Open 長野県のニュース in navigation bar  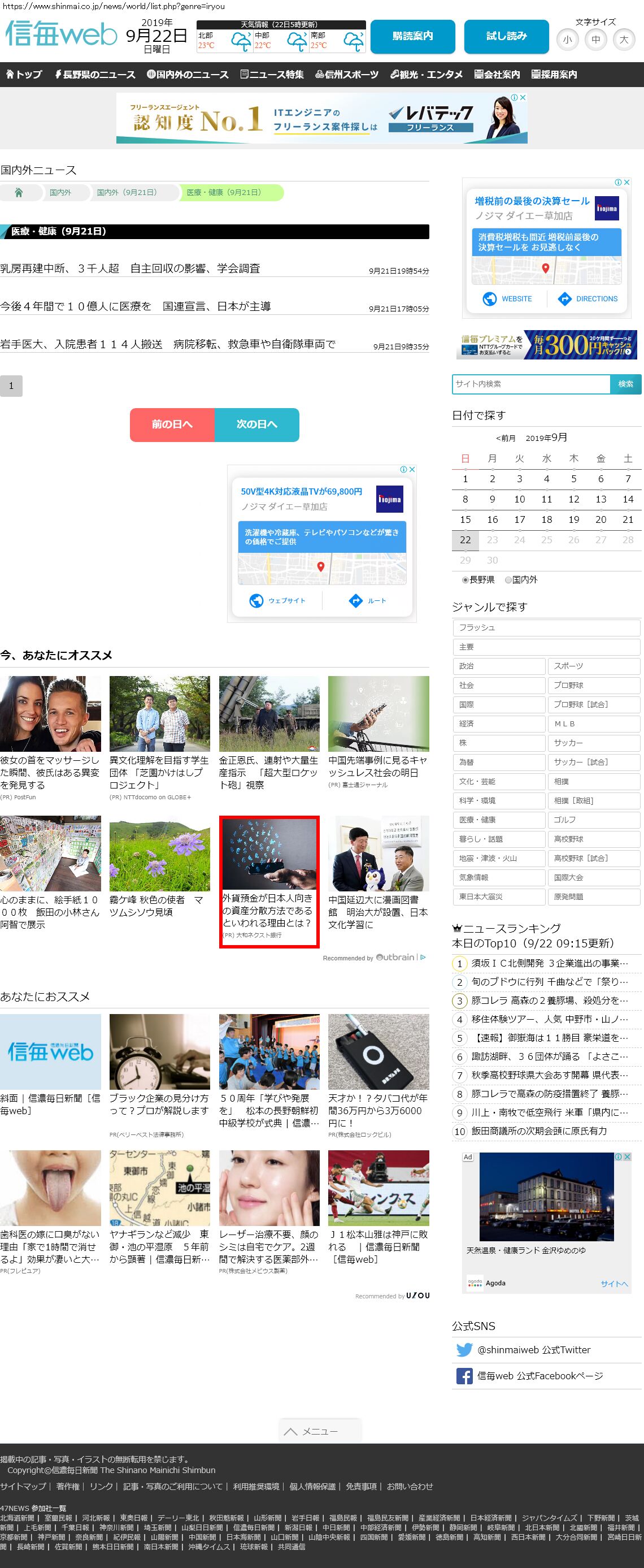(95, 74)
